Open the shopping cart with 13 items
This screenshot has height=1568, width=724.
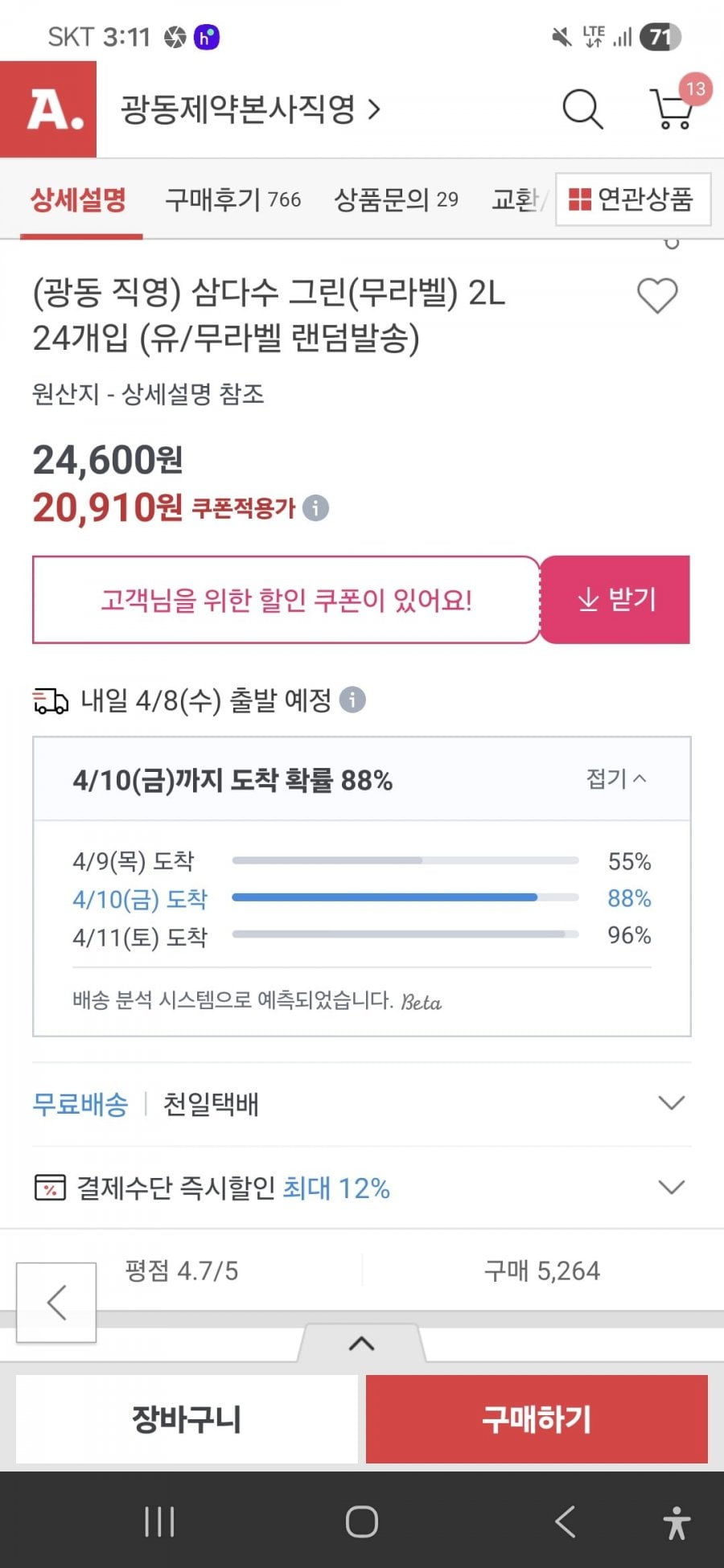[673, 108]
